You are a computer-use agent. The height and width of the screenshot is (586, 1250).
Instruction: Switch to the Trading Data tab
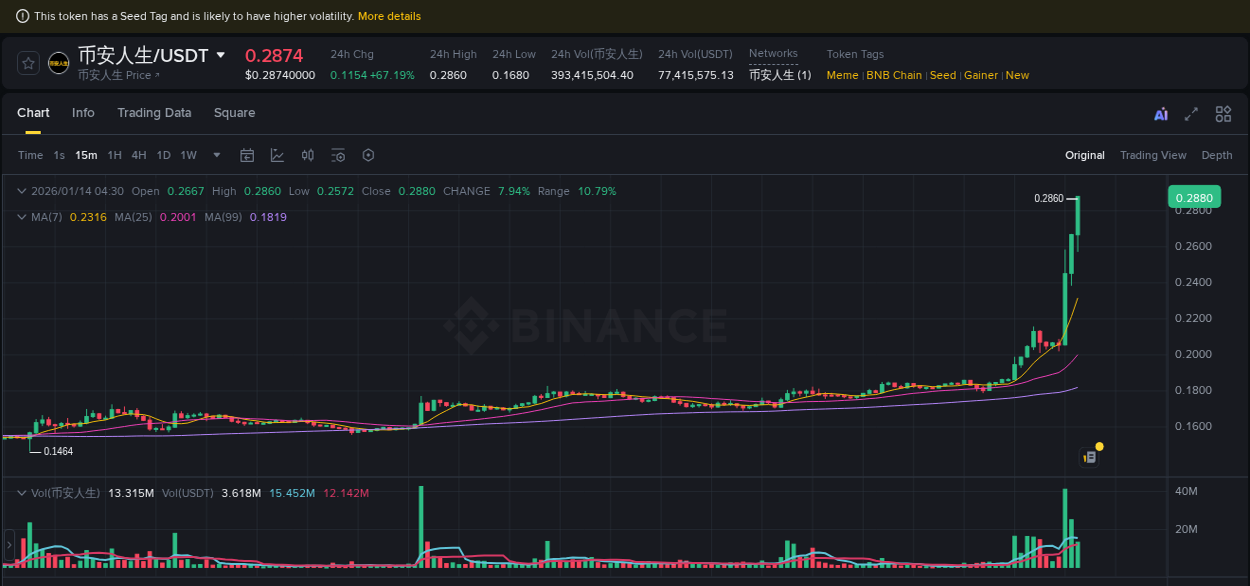[154, 113]
